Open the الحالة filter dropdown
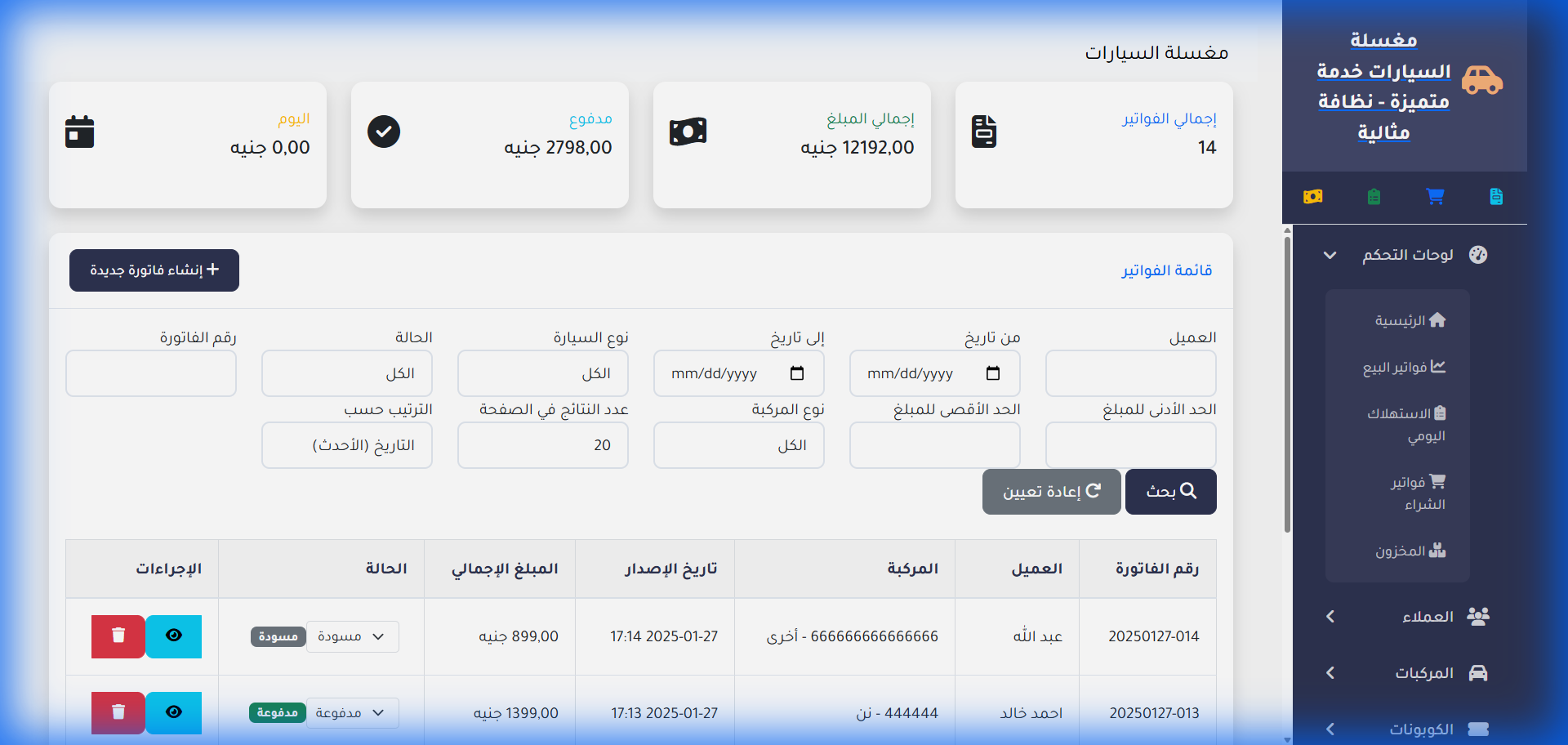Screen dimensions: 1568x745 347,373
